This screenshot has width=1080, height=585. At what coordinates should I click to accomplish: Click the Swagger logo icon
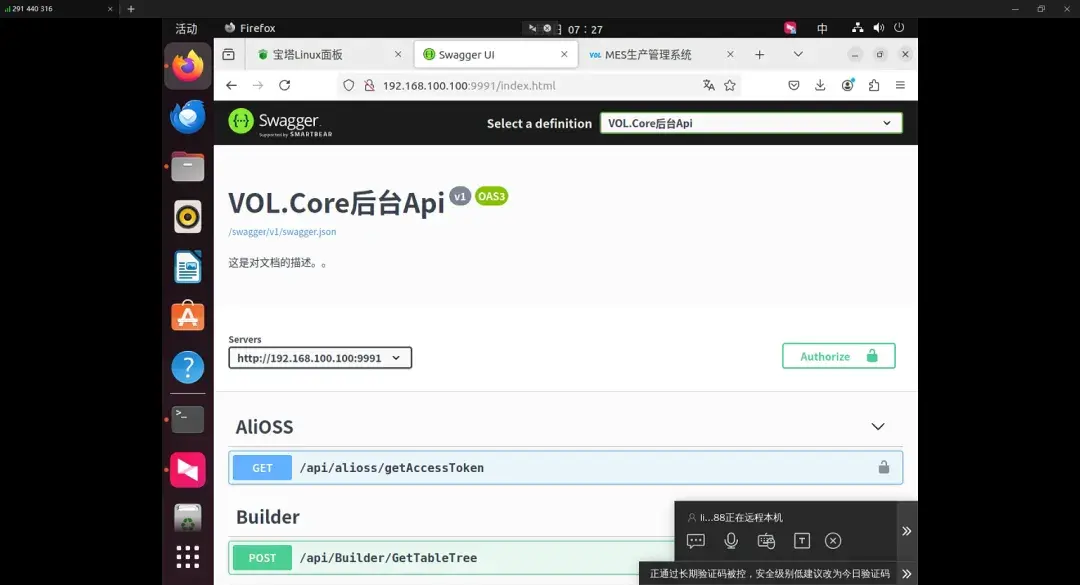240,122
